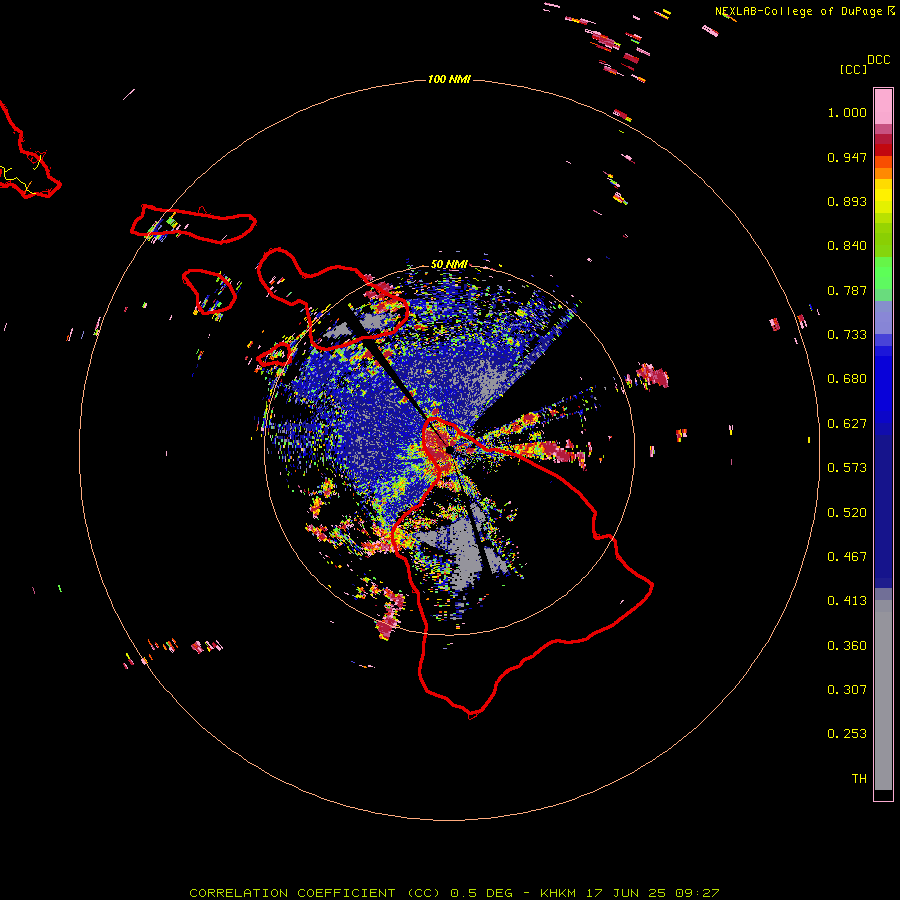Click the 0.413 scale value
Image resolution: width=900 pixels, height=900 pixels.
(847, 601)
